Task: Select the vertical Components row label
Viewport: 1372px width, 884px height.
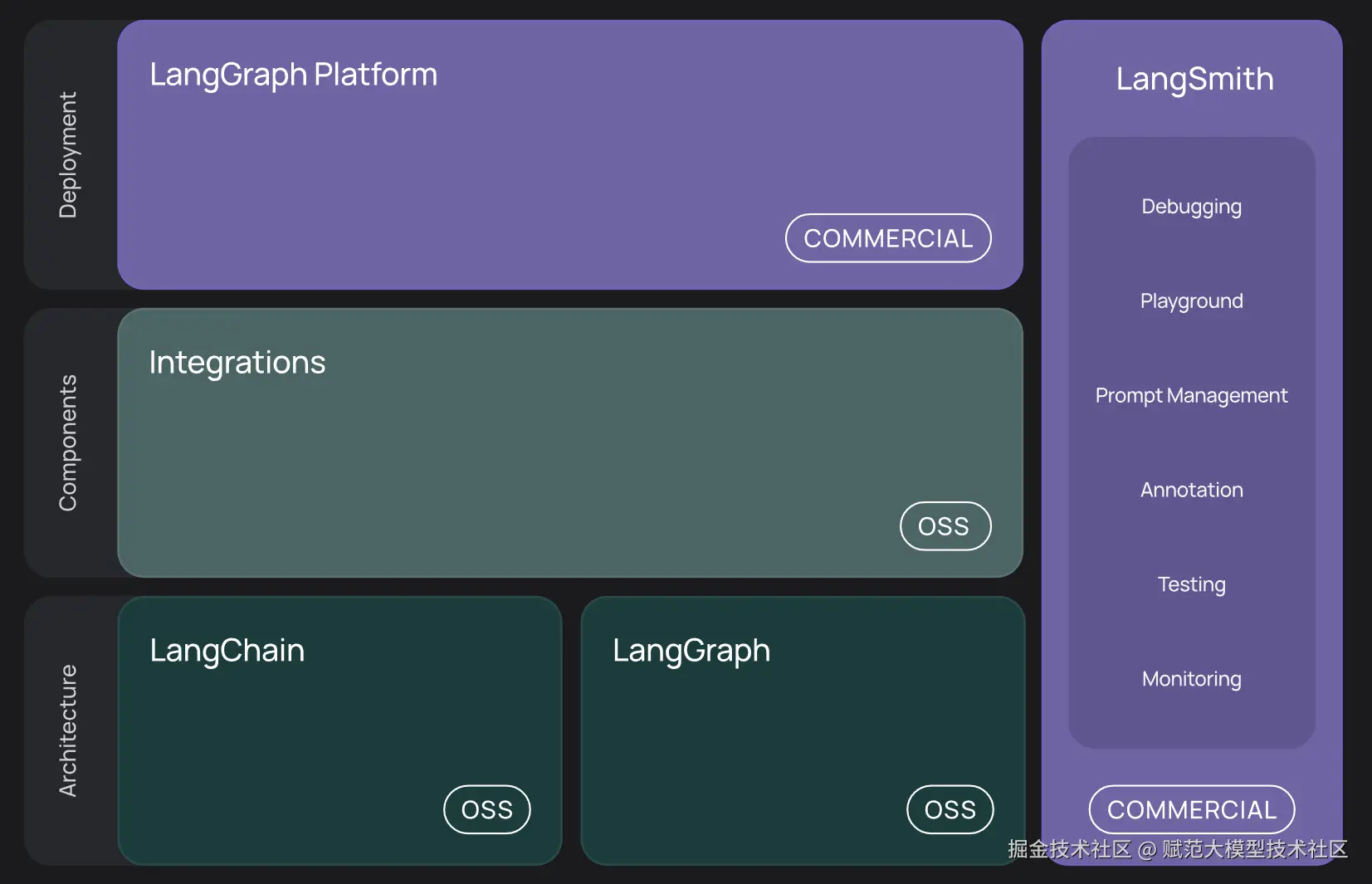Action: (x=68, y=442)
